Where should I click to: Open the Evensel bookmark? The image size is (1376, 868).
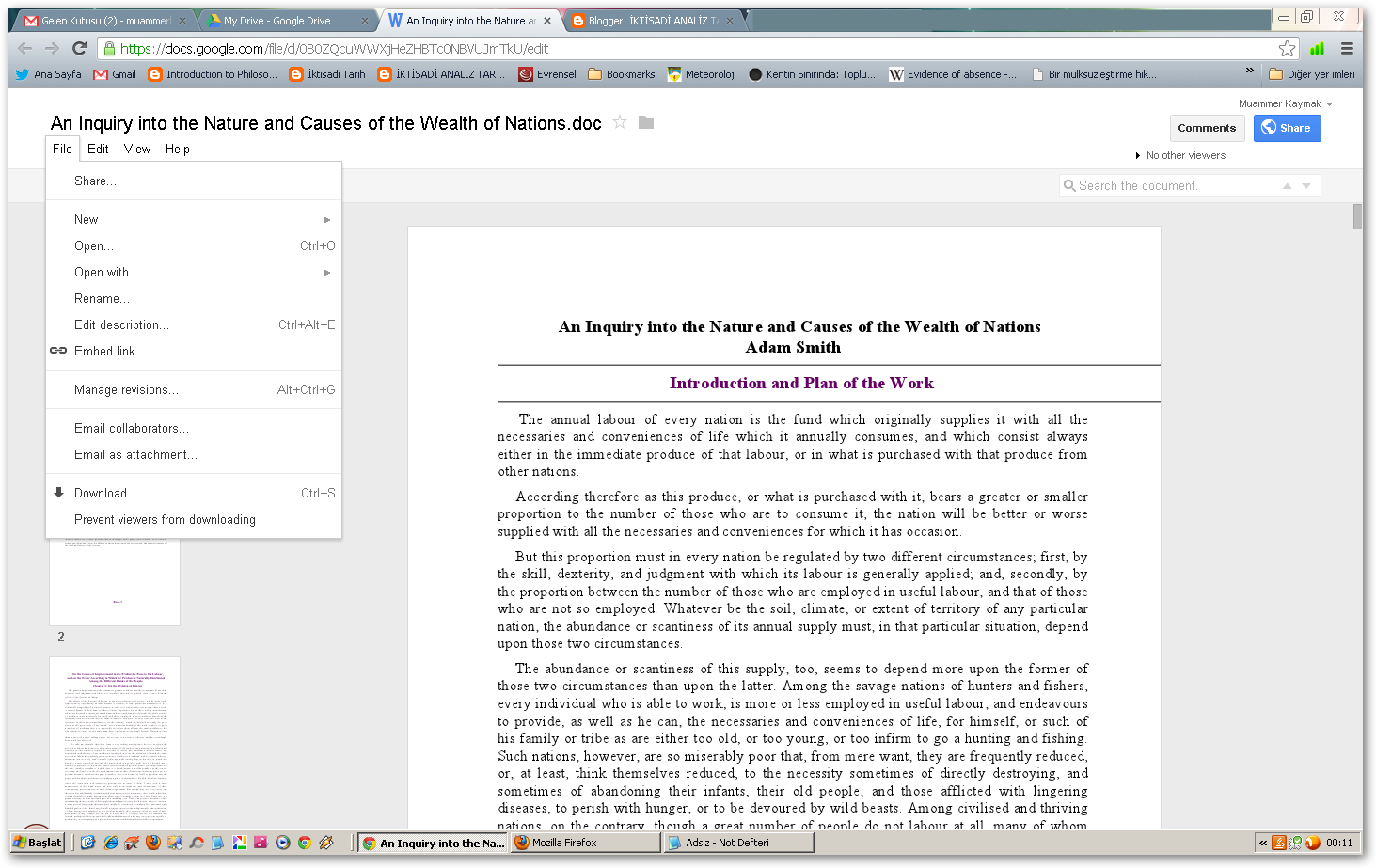547,74
